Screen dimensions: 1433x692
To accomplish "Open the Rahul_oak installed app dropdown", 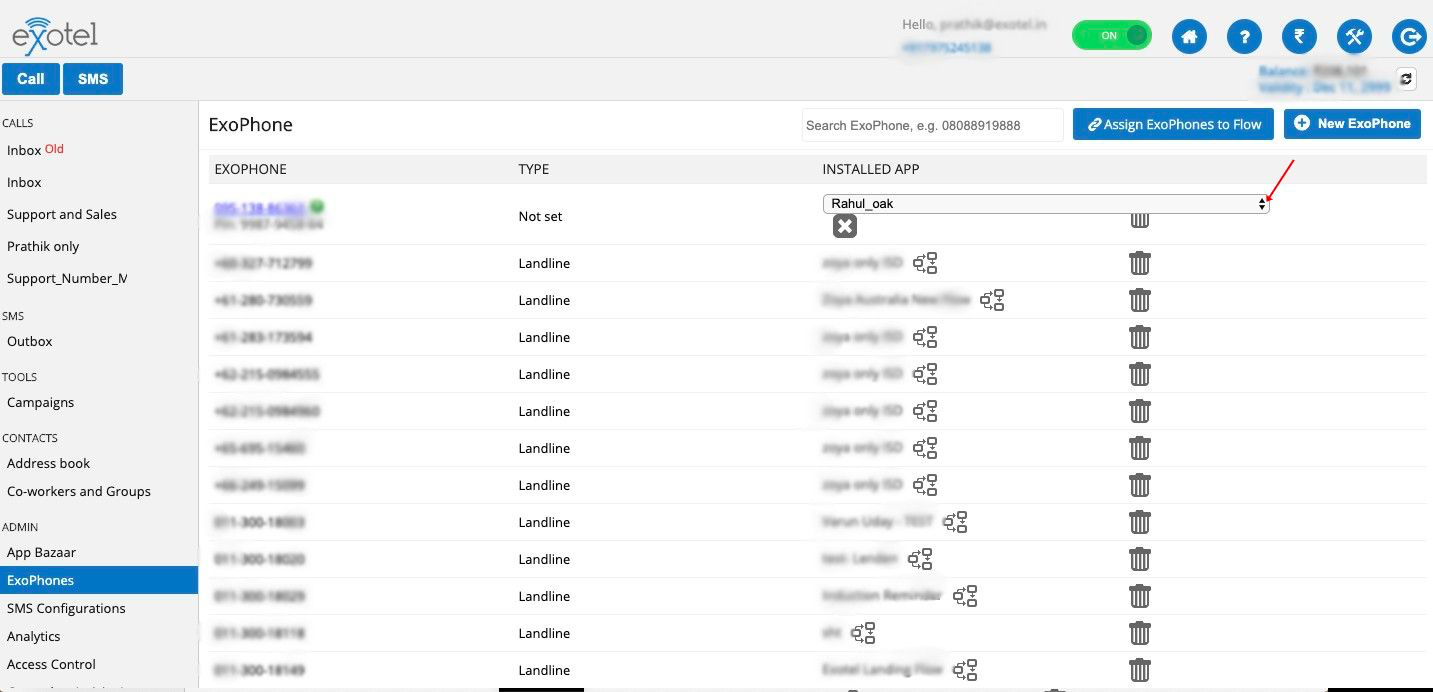I will pos(1046,204).
